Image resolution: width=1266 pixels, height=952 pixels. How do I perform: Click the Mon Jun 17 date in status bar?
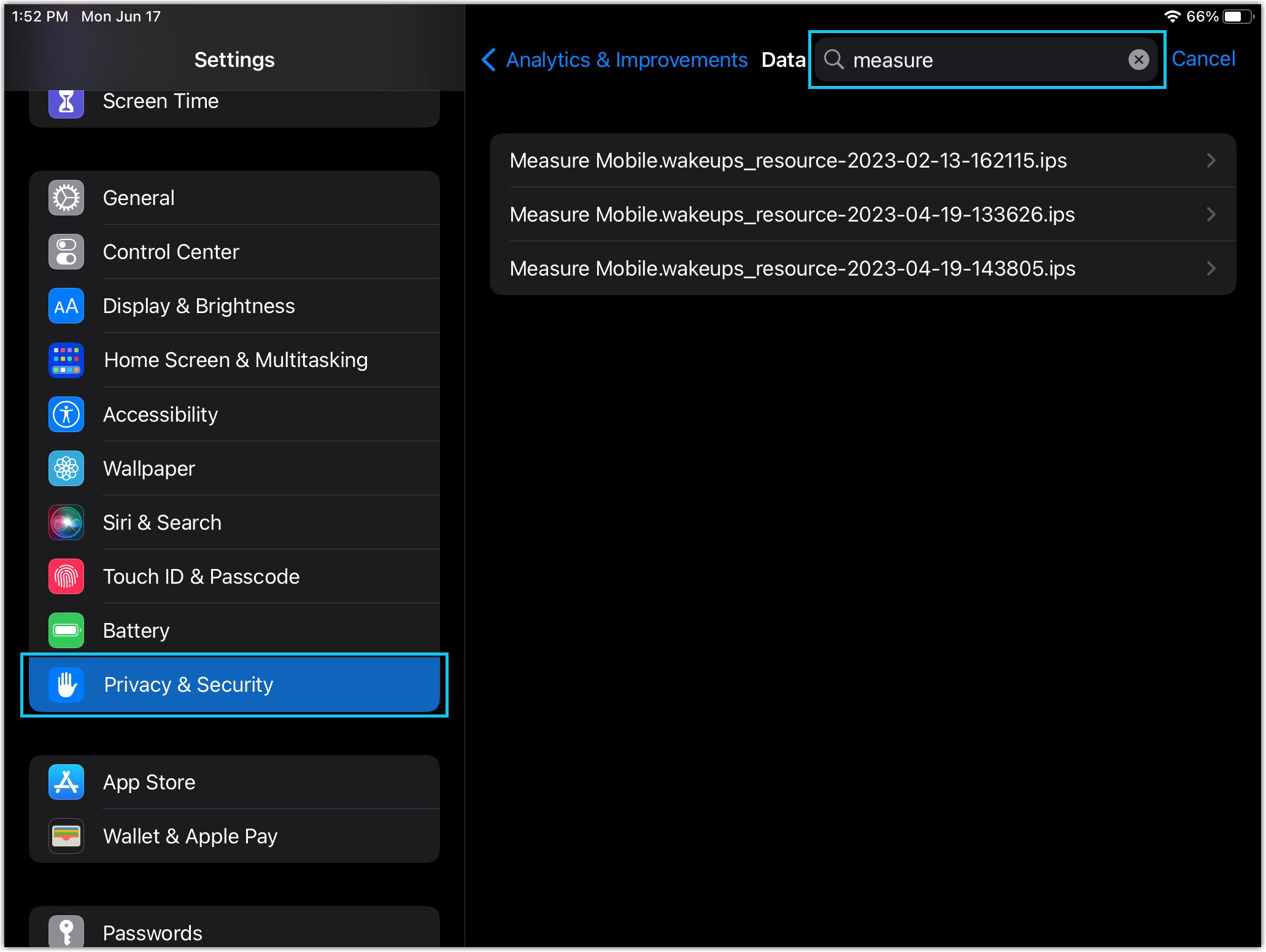(x=121, y=17)
